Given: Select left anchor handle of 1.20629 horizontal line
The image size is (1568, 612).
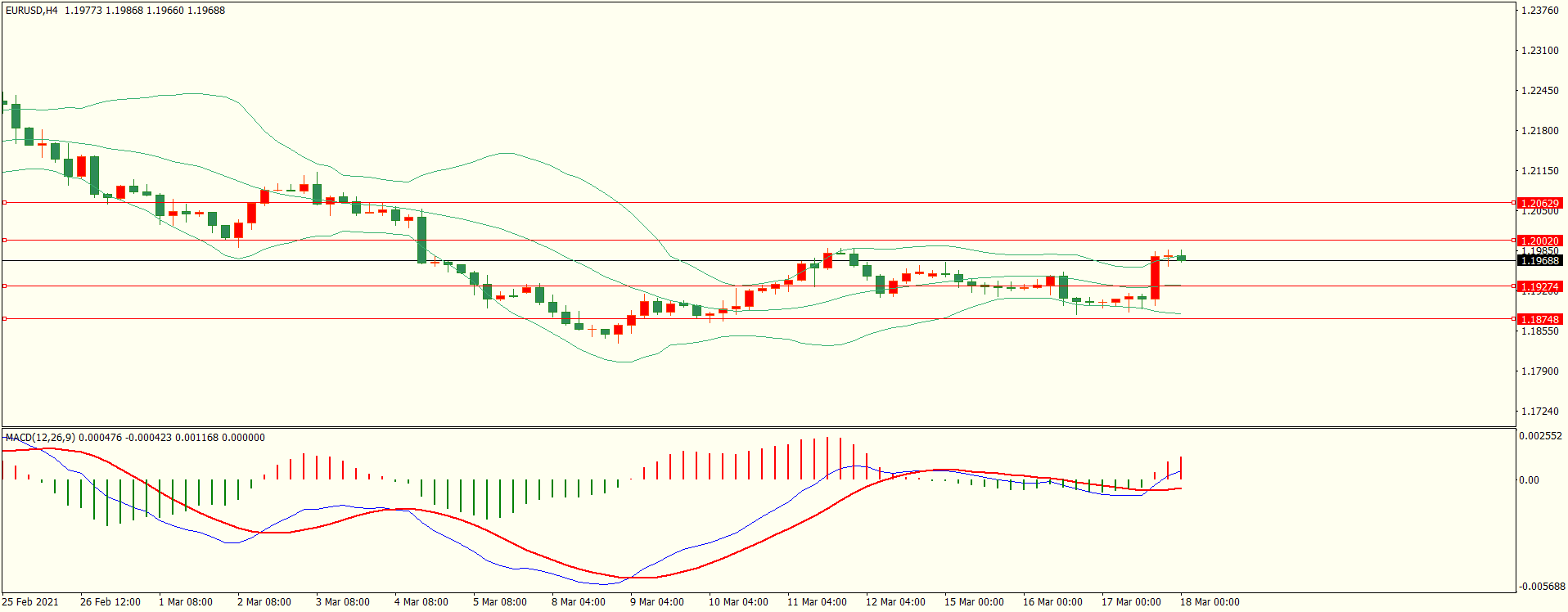Looking at the screenshot, I should [4, 202].
